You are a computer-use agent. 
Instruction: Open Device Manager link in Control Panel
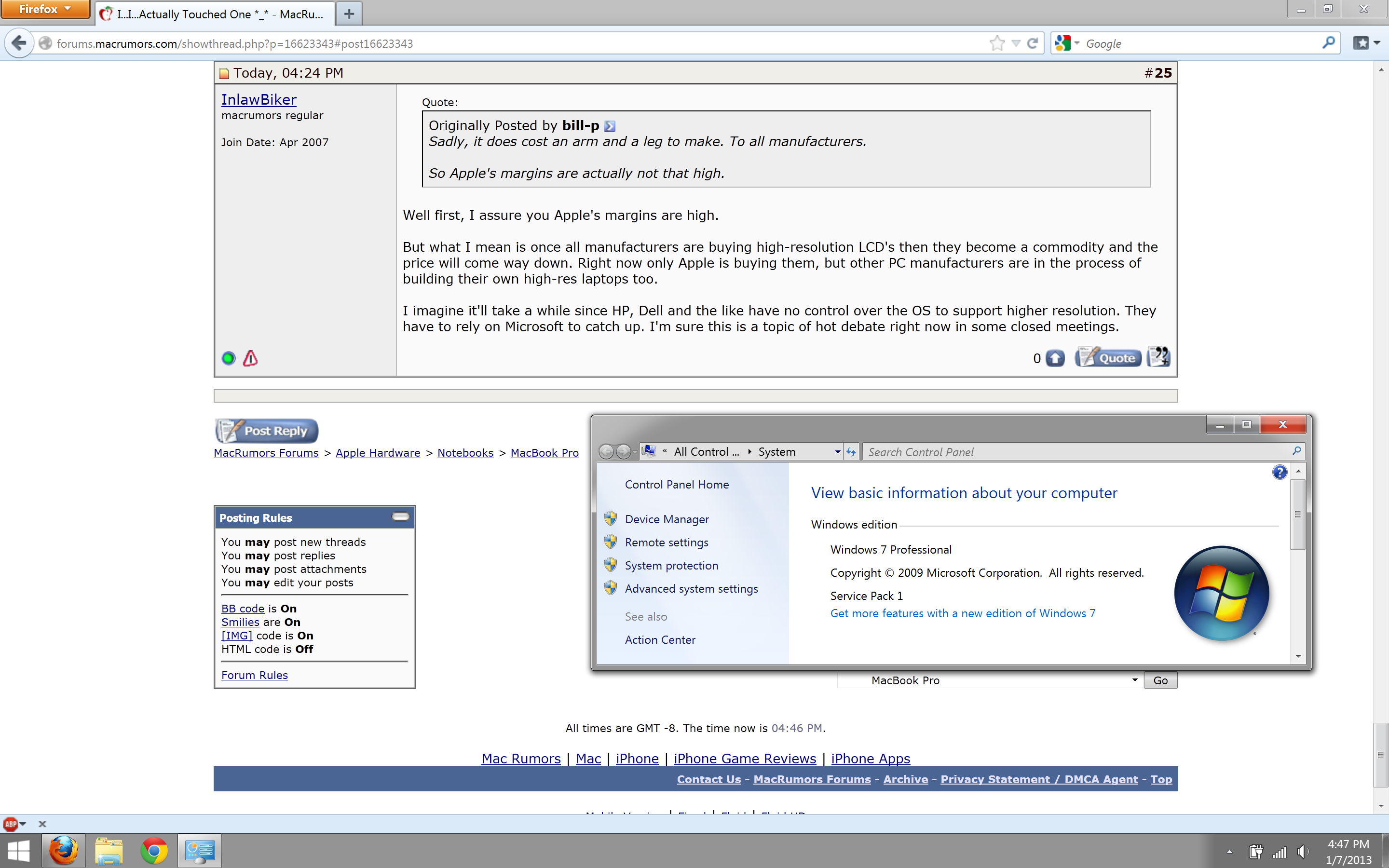point(667,519)
